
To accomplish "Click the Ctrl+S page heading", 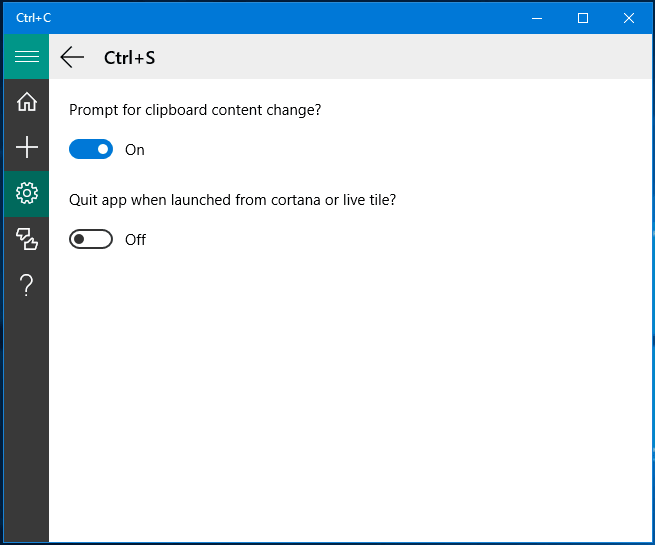I will coord(129,58).
